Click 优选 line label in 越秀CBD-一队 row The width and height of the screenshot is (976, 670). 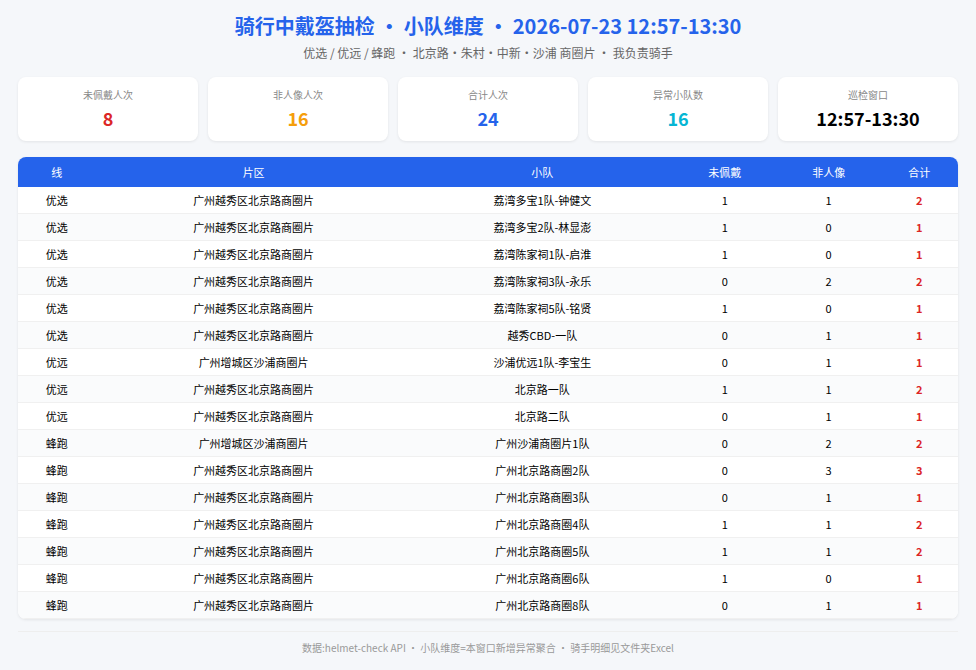(57, 336)
